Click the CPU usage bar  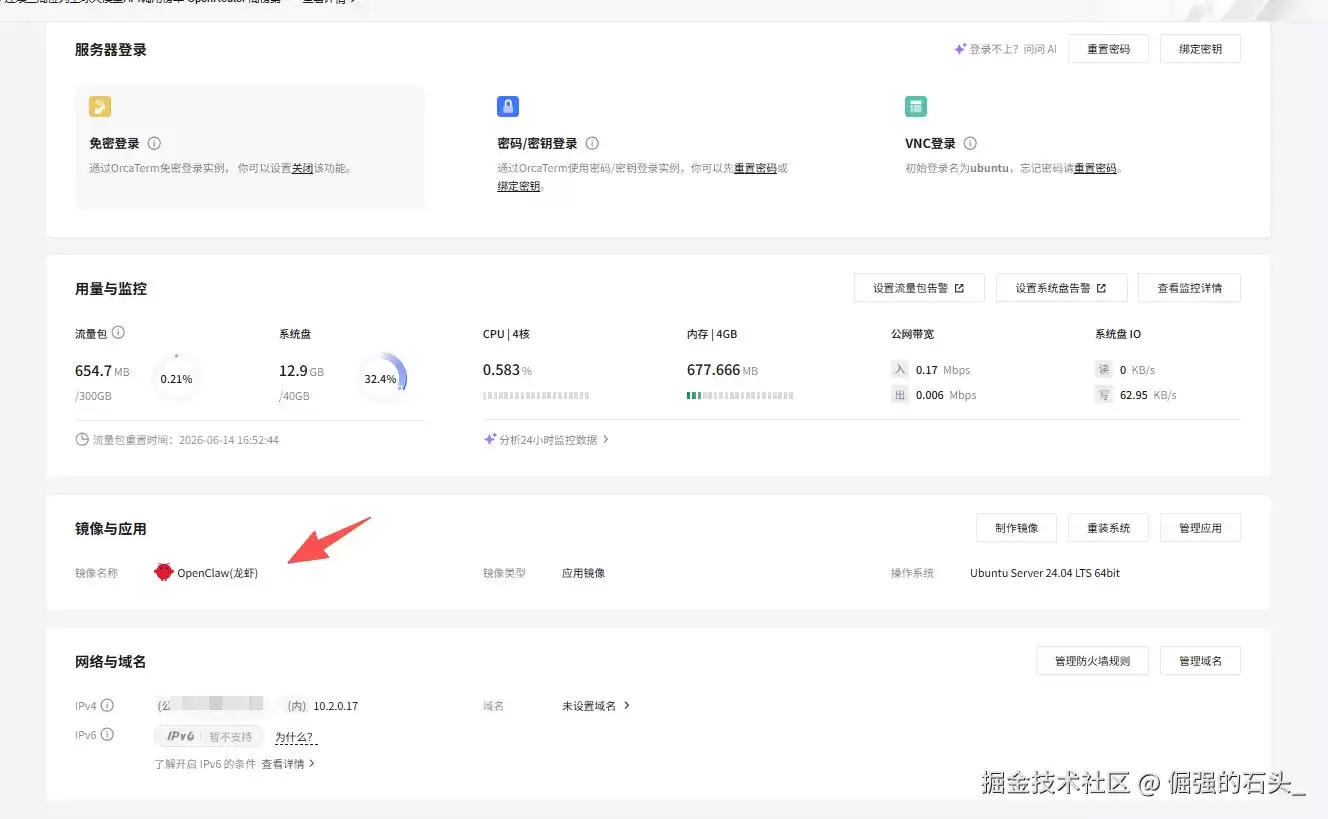(x=536, y=396)
